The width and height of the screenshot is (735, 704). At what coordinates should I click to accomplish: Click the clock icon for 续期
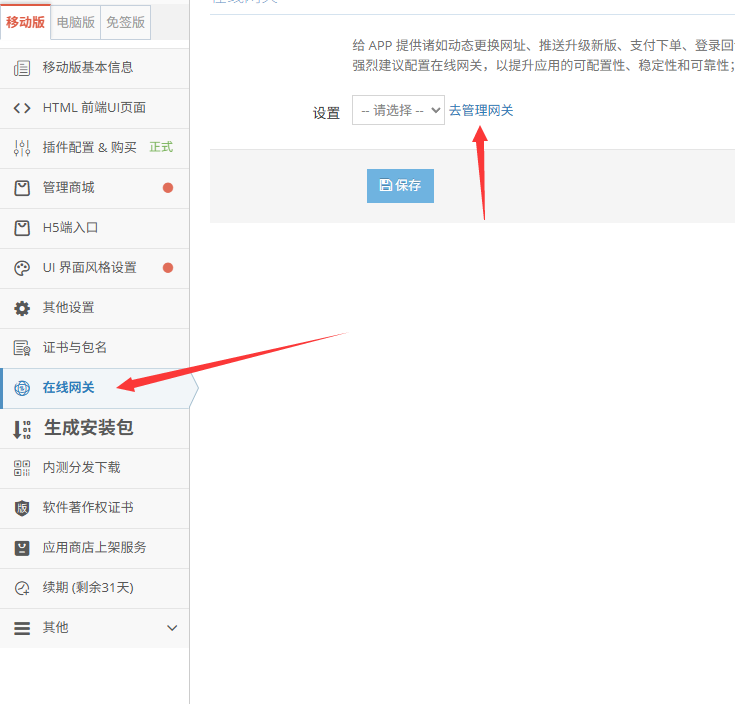[x=22, y=588]
